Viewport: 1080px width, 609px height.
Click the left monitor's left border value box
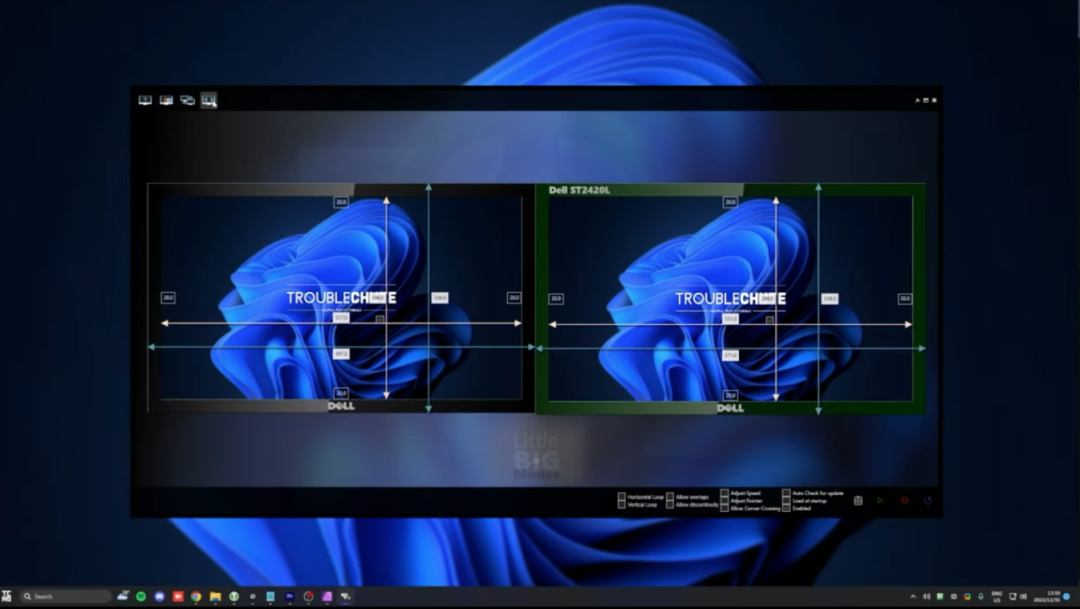(x=168, y=298)
